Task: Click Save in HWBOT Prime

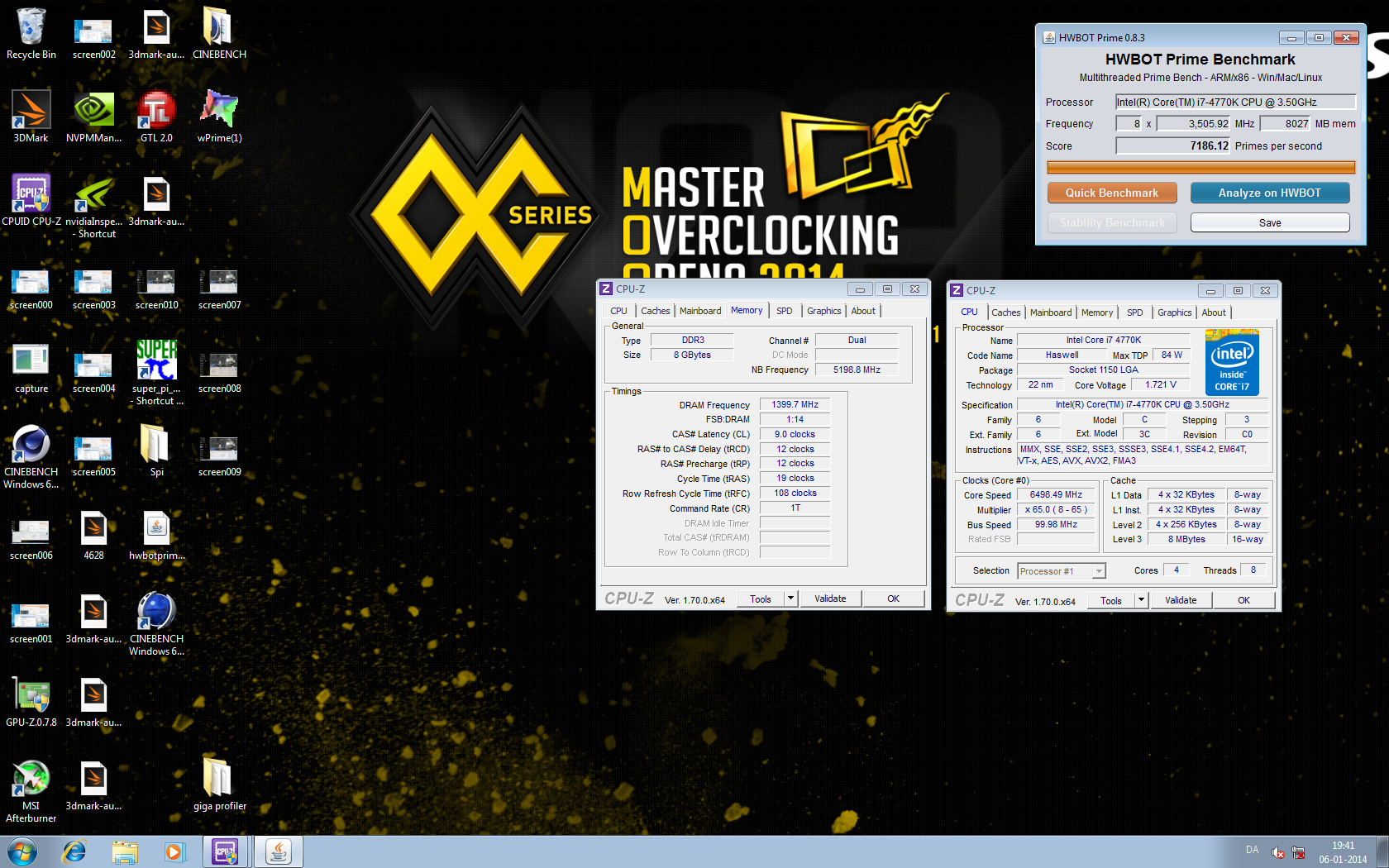Action: 1269,222
